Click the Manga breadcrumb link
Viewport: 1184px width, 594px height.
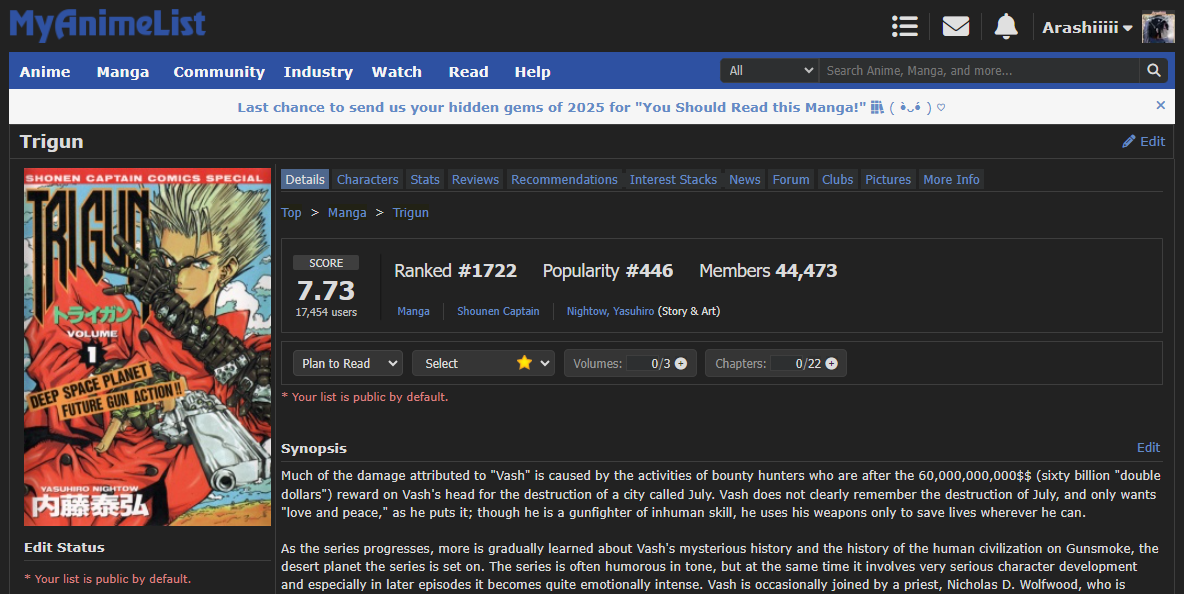[347, 212]
